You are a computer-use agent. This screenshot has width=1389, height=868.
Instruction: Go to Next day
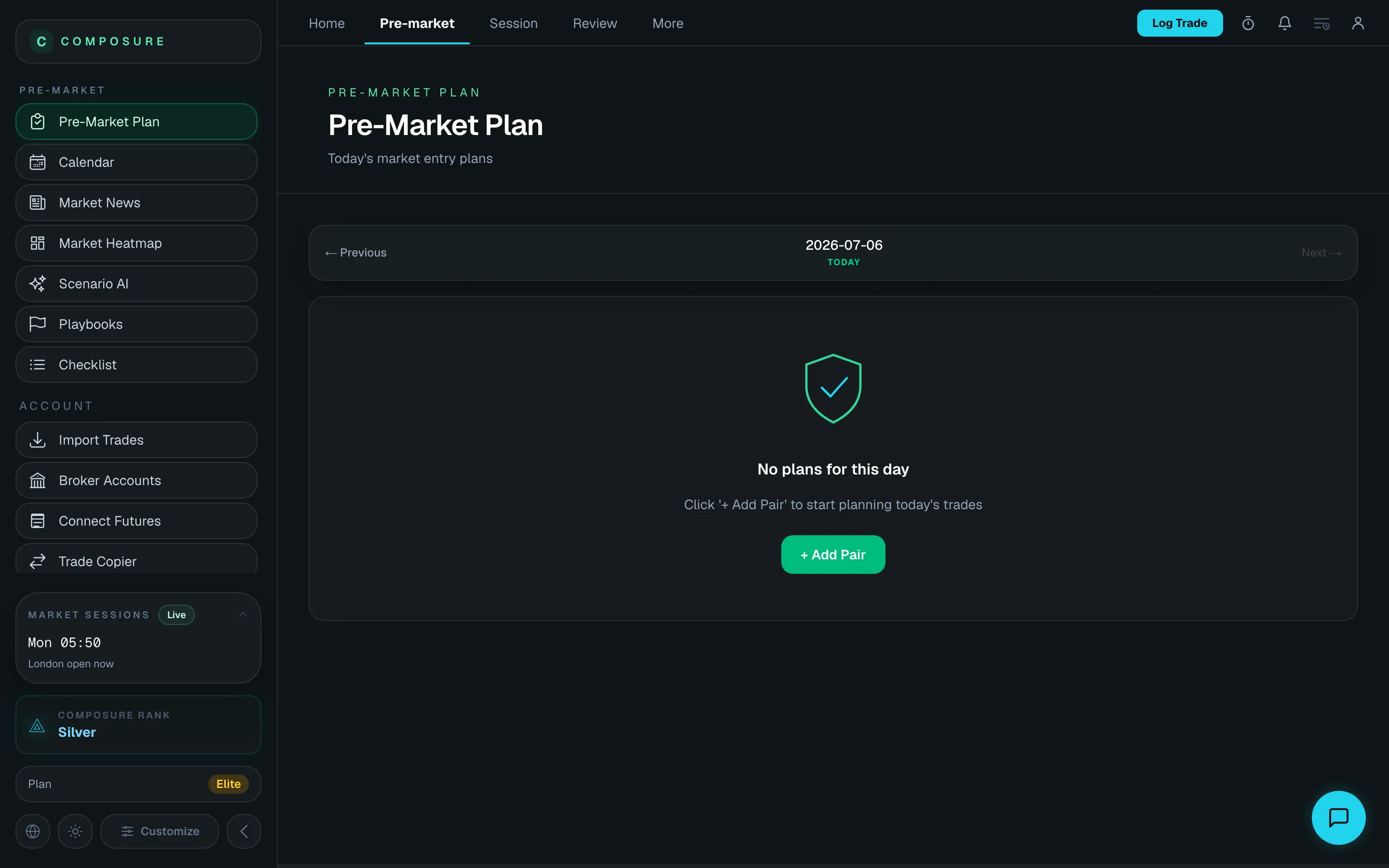point(1321,253)
